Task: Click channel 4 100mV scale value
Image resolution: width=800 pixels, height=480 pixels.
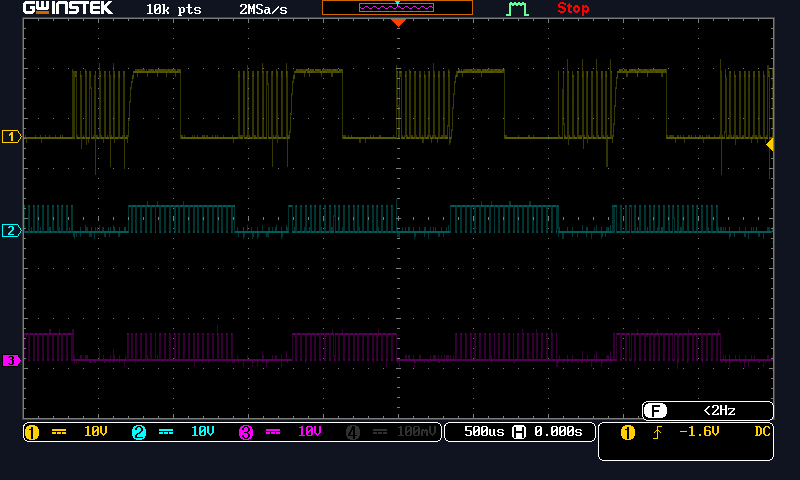Action: coord(416,432)
